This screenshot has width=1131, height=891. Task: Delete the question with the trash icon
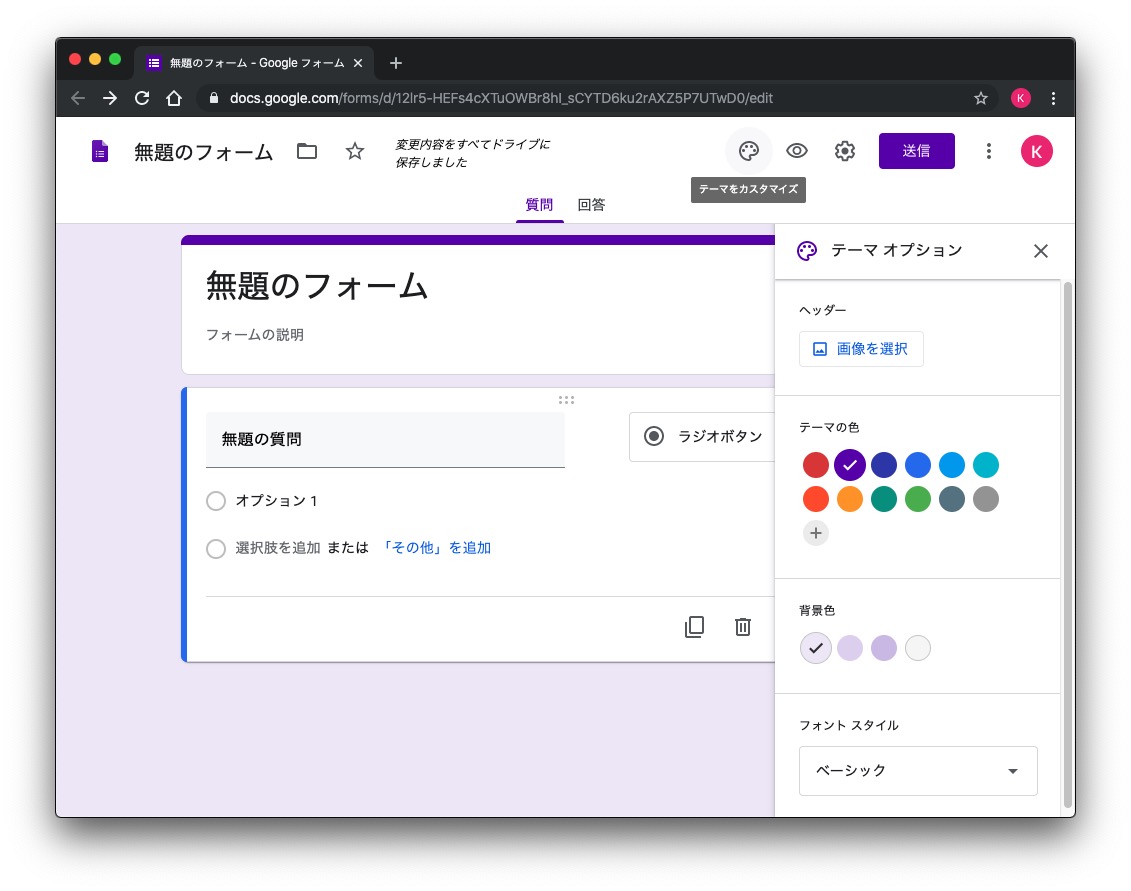pos(742,627)
